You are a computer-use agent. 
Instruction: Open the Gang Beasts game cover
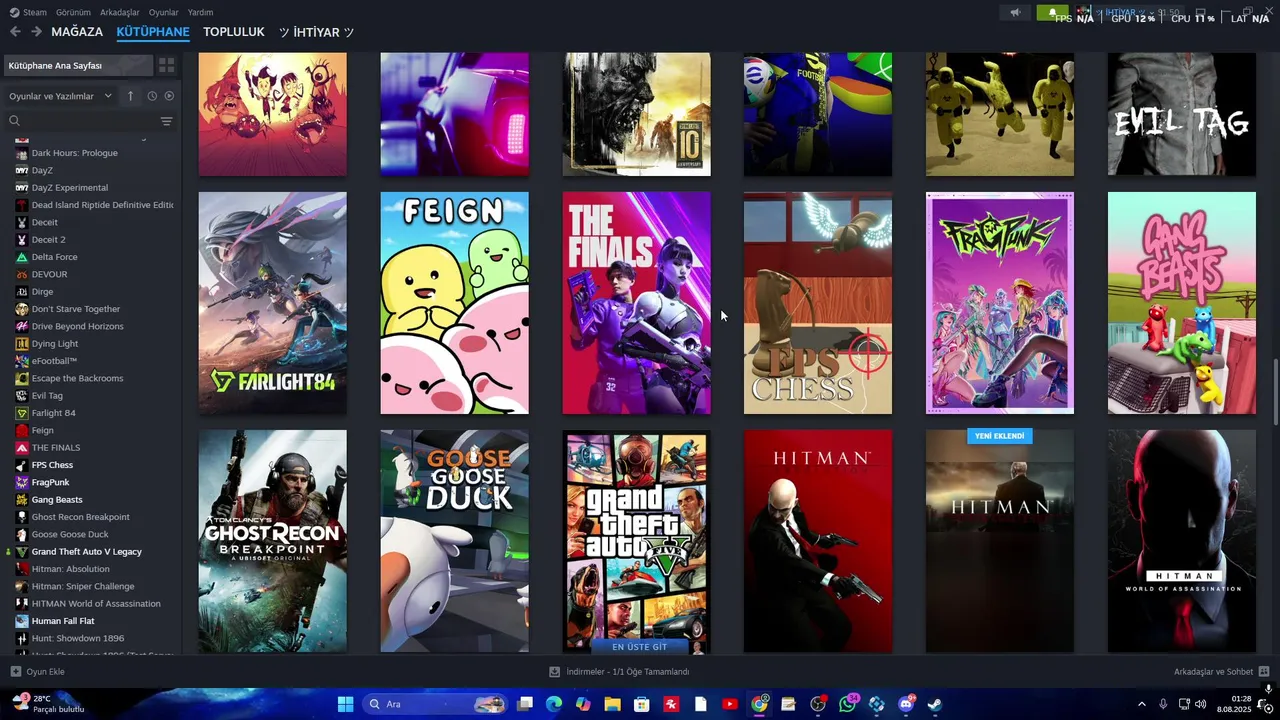click(1182, 303)
